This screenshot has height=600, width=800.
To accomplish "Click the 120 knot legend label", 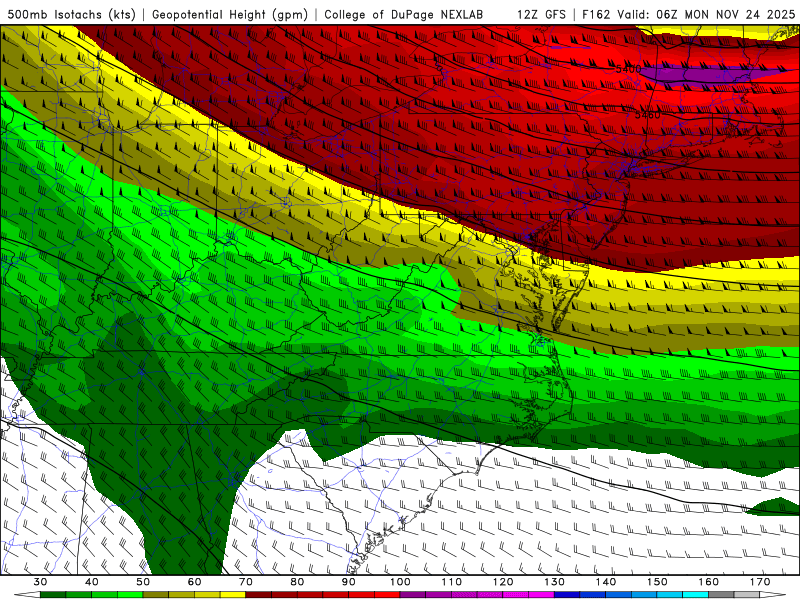I will 503,582.
